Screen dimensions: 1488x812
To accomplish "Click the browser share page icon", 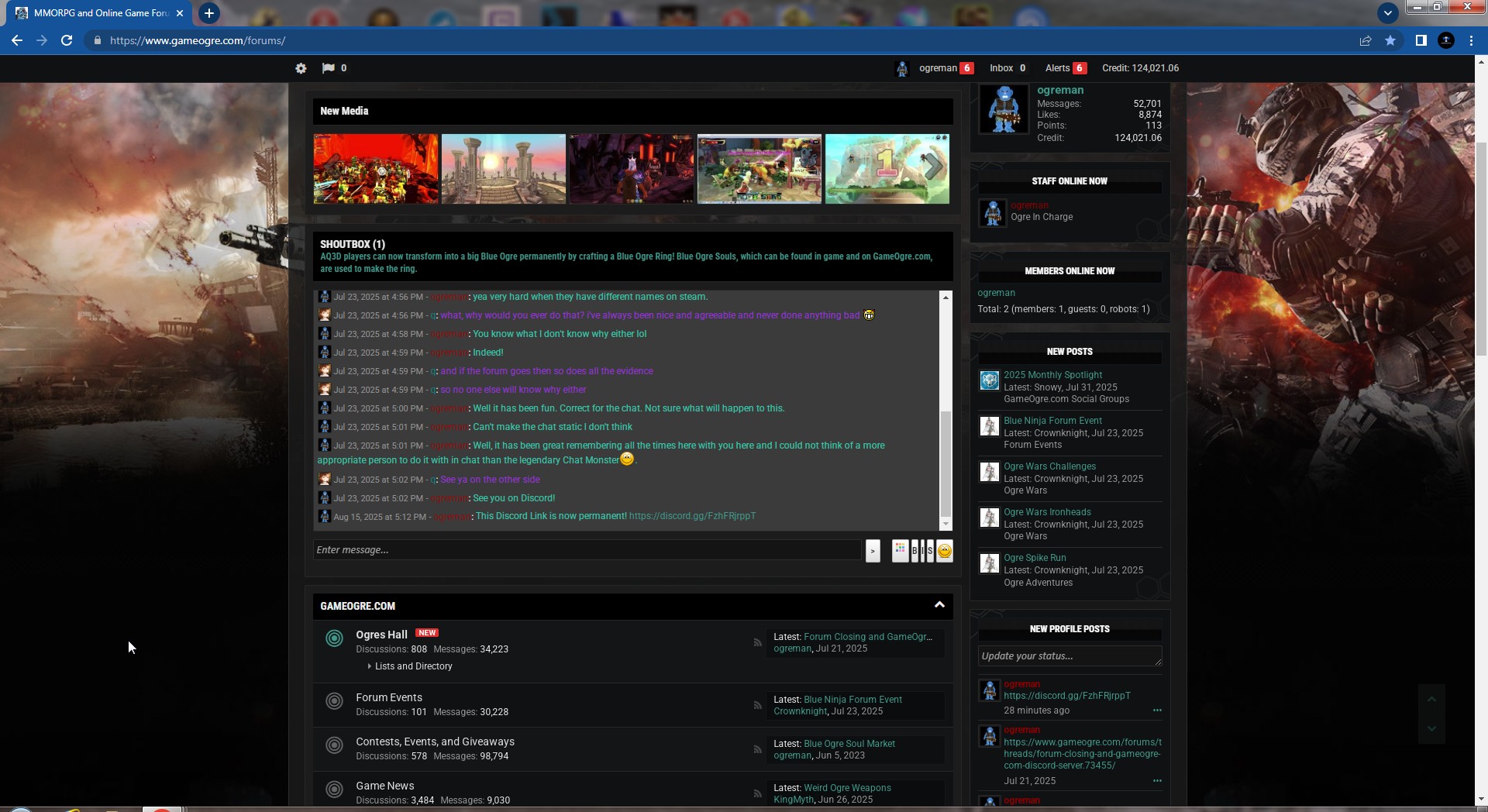I will (x=1366, y=40).
